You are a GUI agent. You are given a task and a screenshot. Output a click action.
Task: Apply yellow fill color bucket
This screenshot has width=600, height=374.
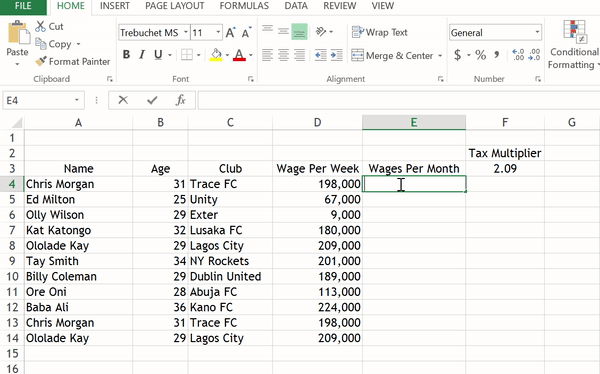pos(216,55)
